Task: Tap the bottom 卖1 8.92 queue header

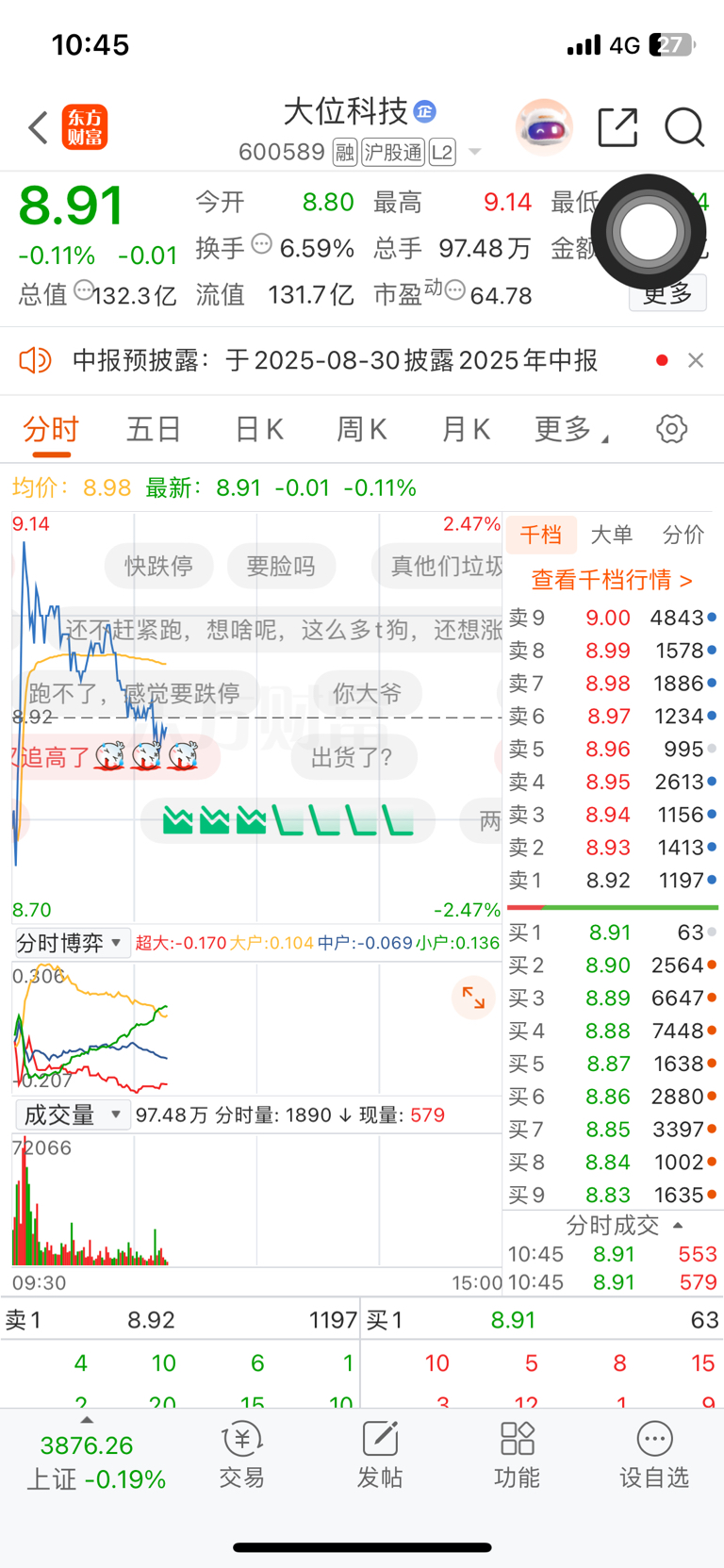Action: click(180, 1320)
